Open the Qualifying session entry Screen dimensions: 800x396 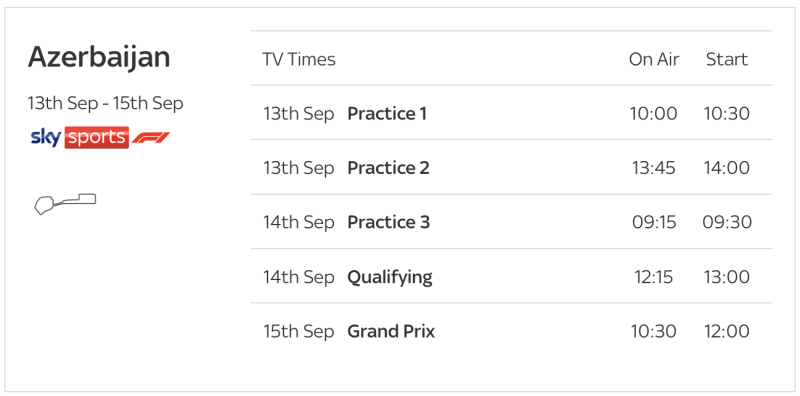(511, 276)
